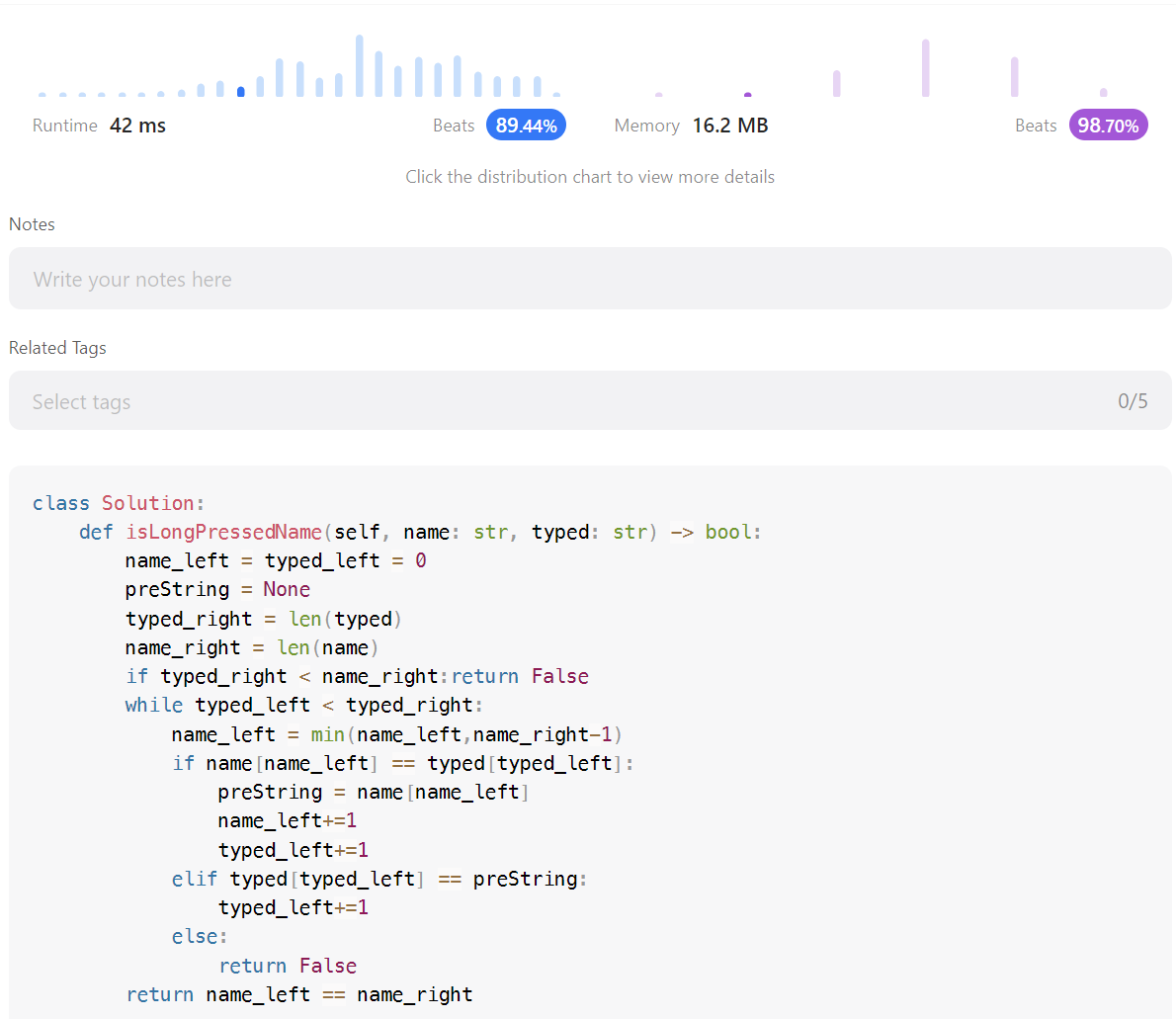Viewport: 1176px width, 1019px height.
Task: Click the Runtime label
Action: click(63, 125)
